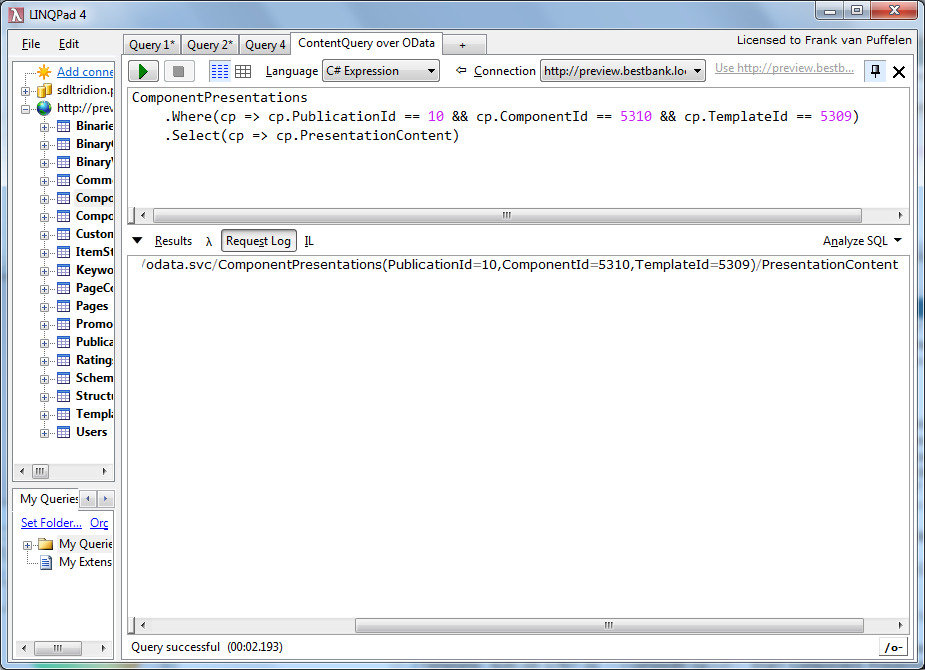
Task: Close the query with the X icon
Action: click(x=898, y=72)
